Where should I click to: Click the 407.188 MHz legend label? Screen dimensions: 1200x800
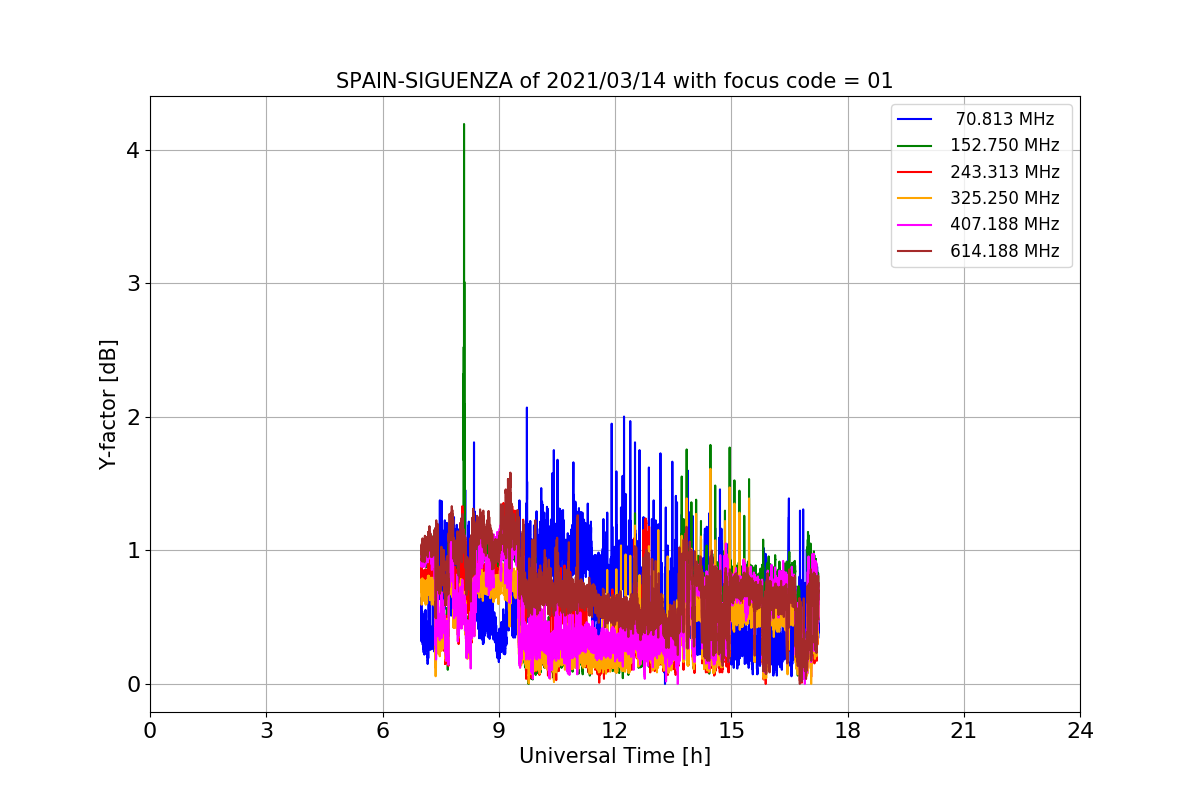click(1005, 224)
